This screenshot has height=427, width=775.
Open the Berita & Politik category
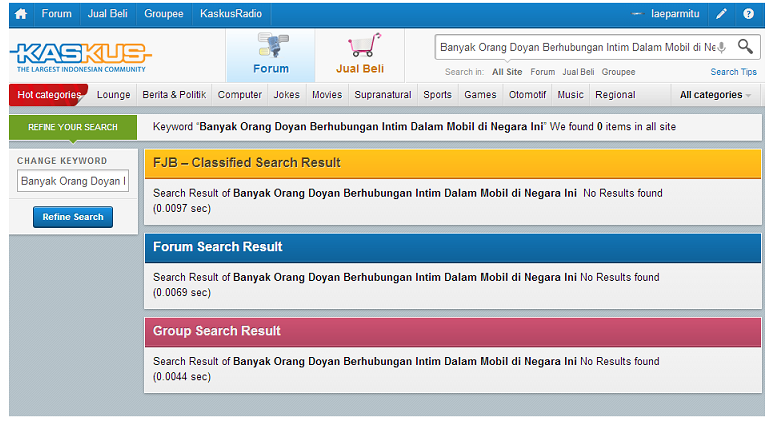click(x=174, y=95)
